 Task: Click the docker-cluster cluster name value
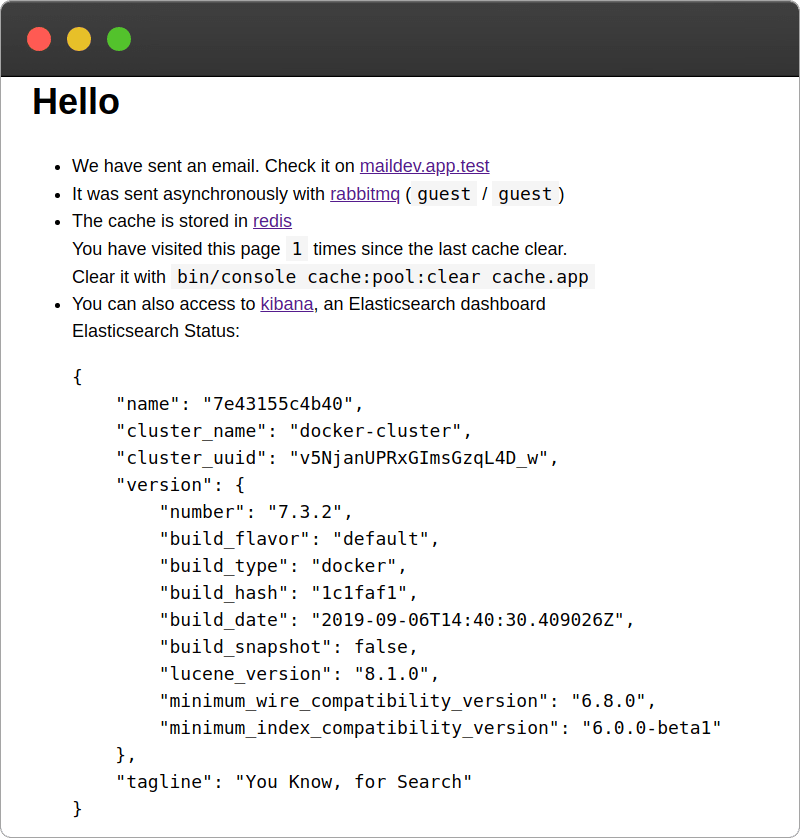coord(375,431)
